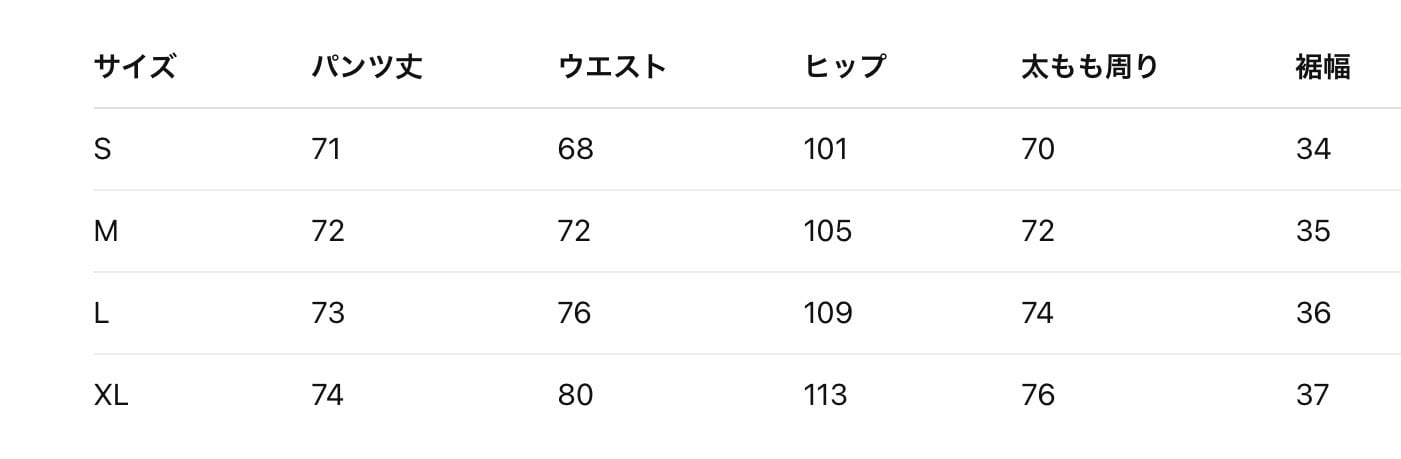
Task: Click hip value 109
Action: (x=828, y=313)
